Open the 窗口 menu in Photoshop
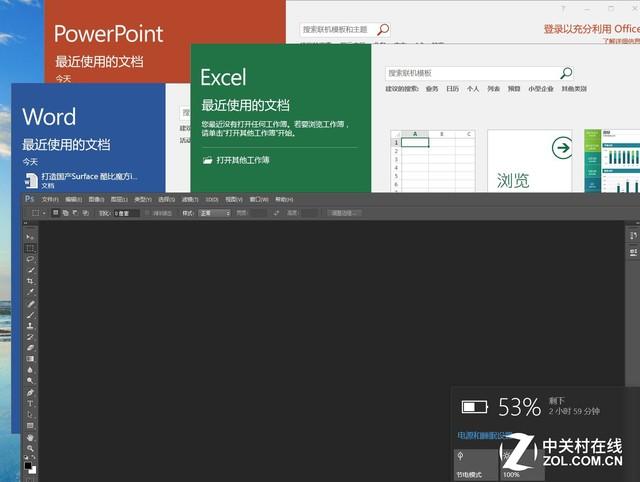 (259, 200)
